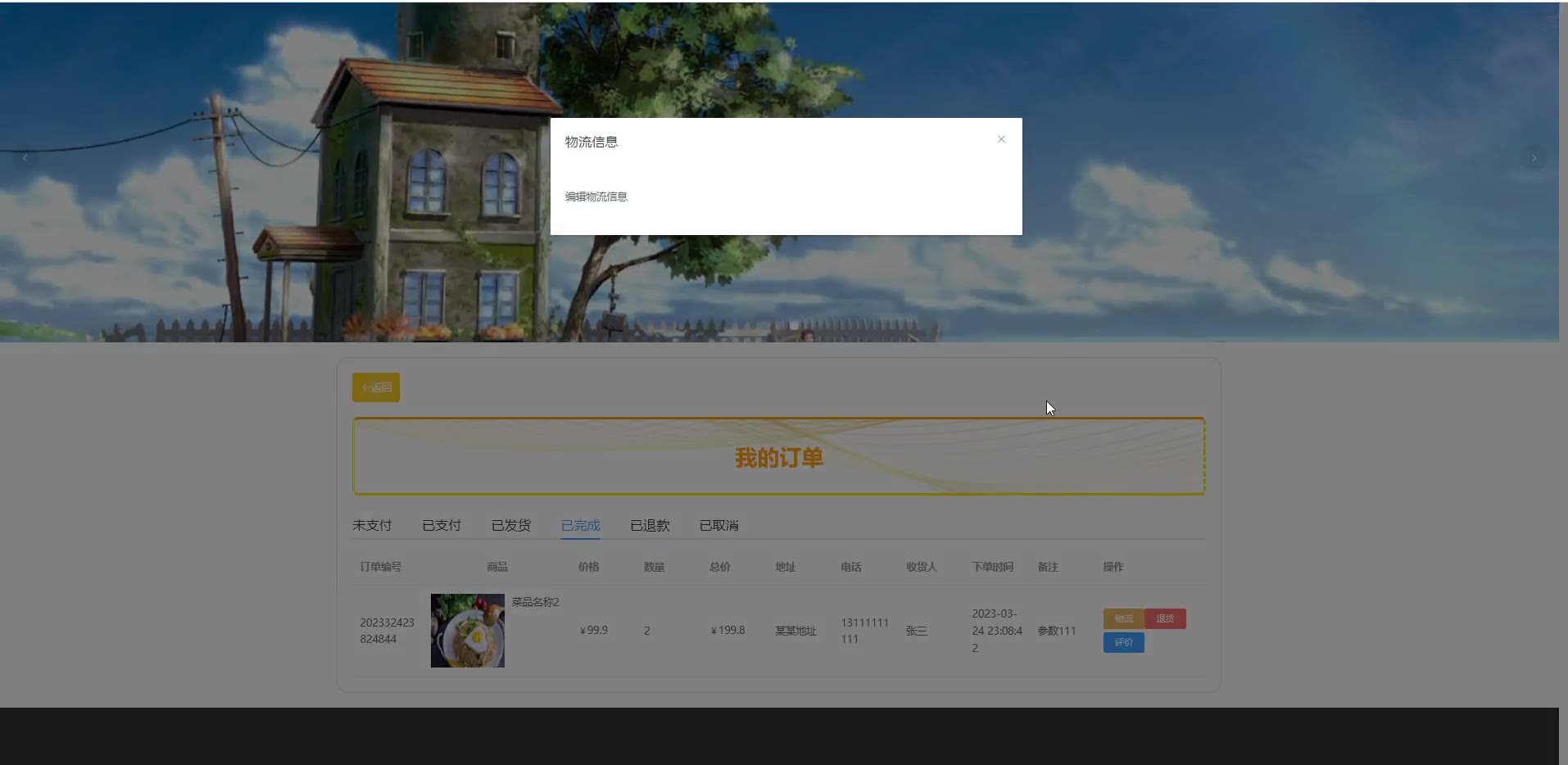The width and height of the screenshot is (1568, 765).
Task: Open the 已发货 orders tab
Action: click(x=511, y=525)
